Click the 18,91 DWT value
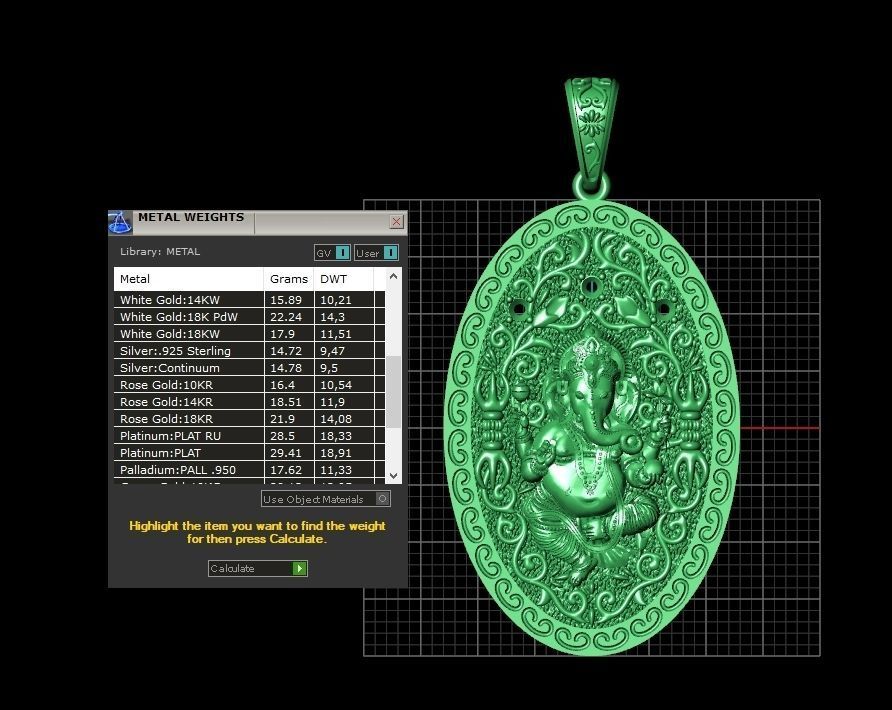This screenshot has height=710, width=892. (x=336, y=453)
